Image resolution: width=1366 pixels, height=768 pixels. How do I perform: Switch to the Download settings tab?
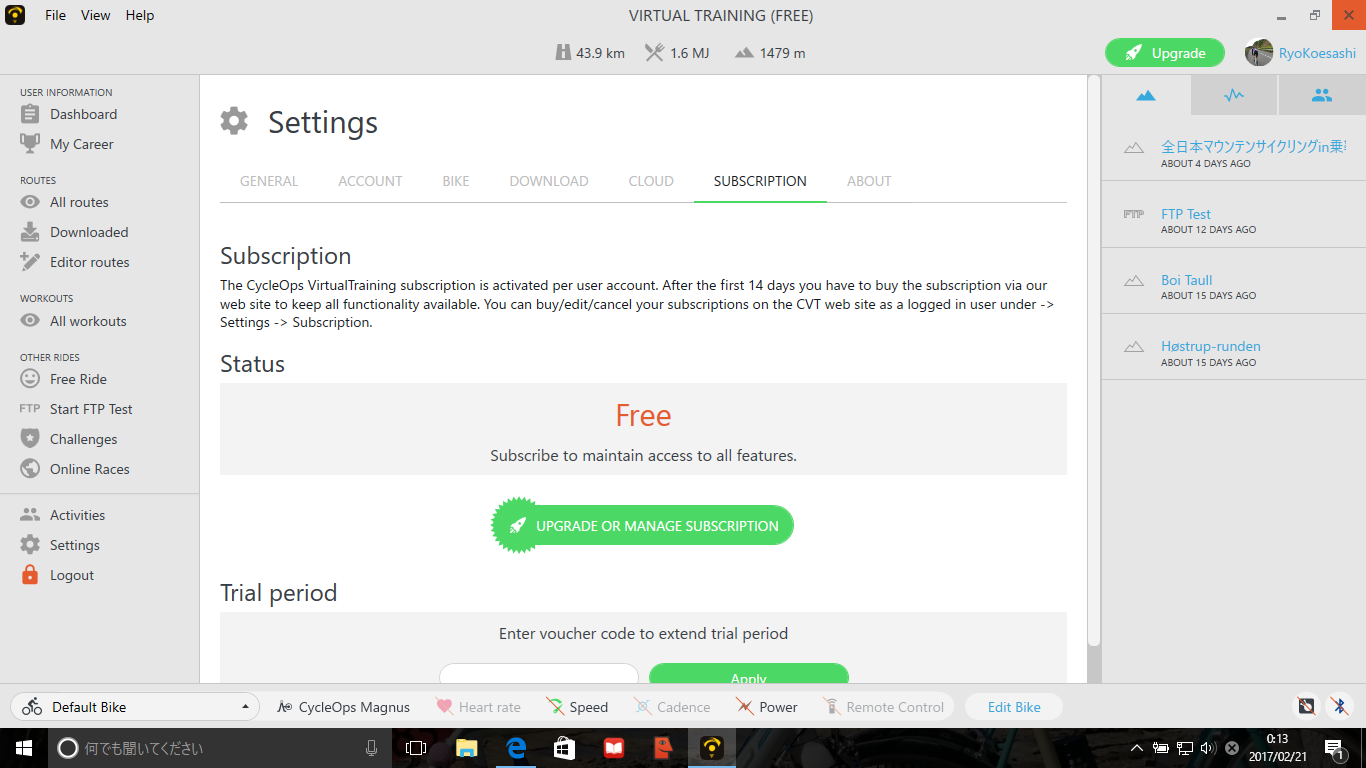coord(549,181)
